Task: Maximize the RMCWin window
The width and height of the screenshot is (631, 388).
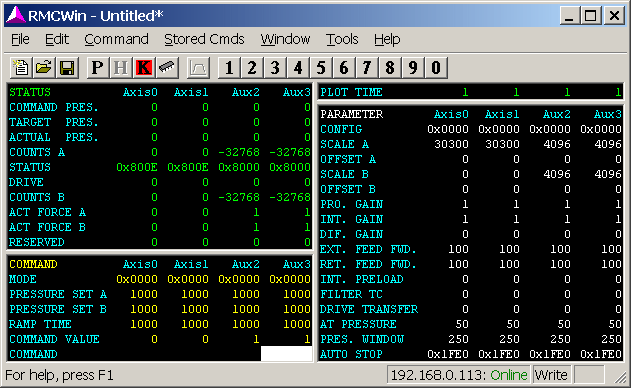Action: tap(591, 16)
